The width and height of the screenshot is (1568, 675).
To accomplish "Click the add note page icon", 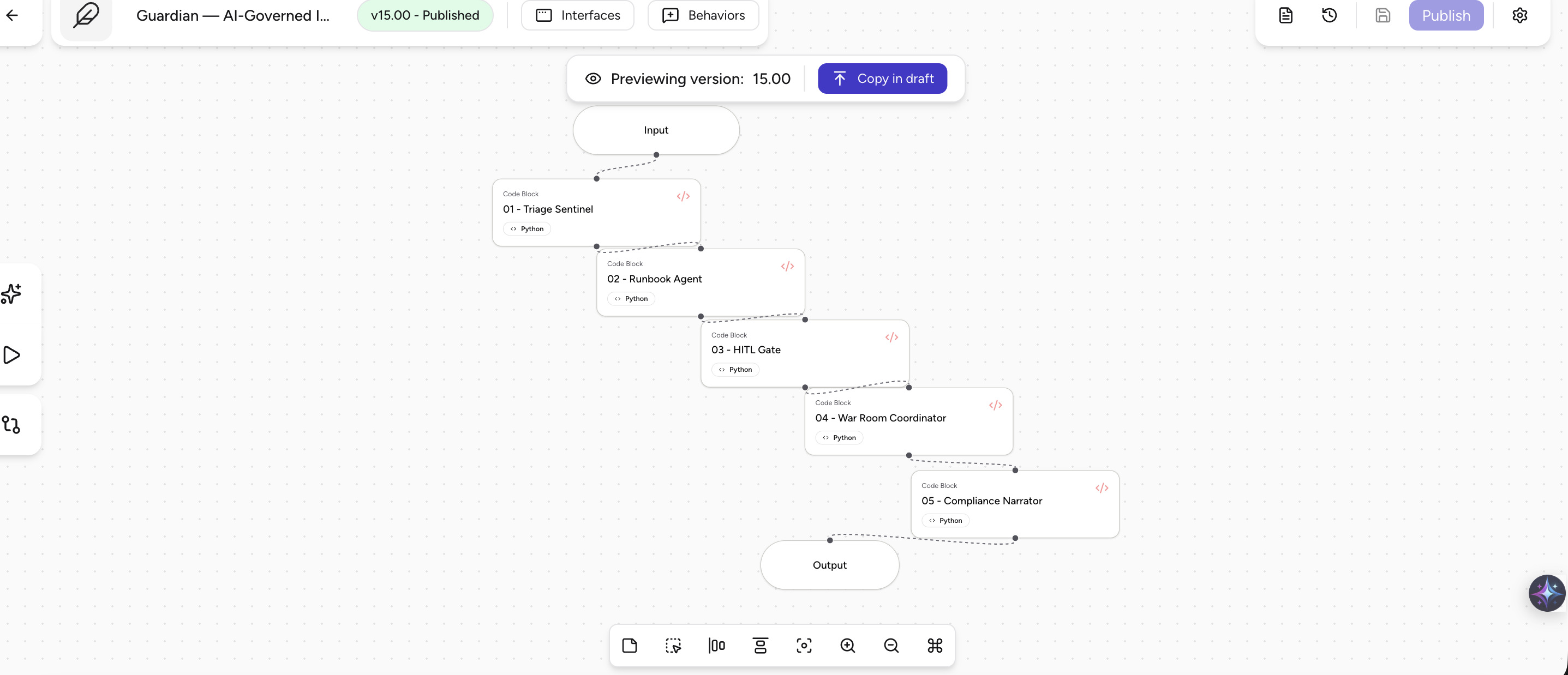I will [x=630, y=646].
